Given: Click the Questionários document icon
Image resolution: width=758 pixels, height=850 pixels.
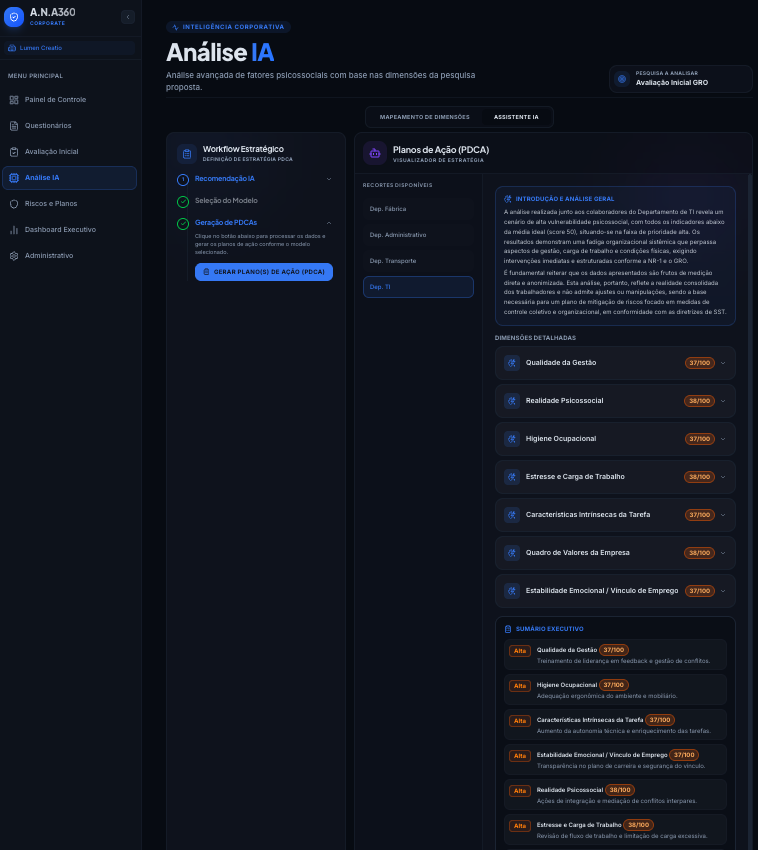Looking at the screenshot, I should click(x=14, y=126).
